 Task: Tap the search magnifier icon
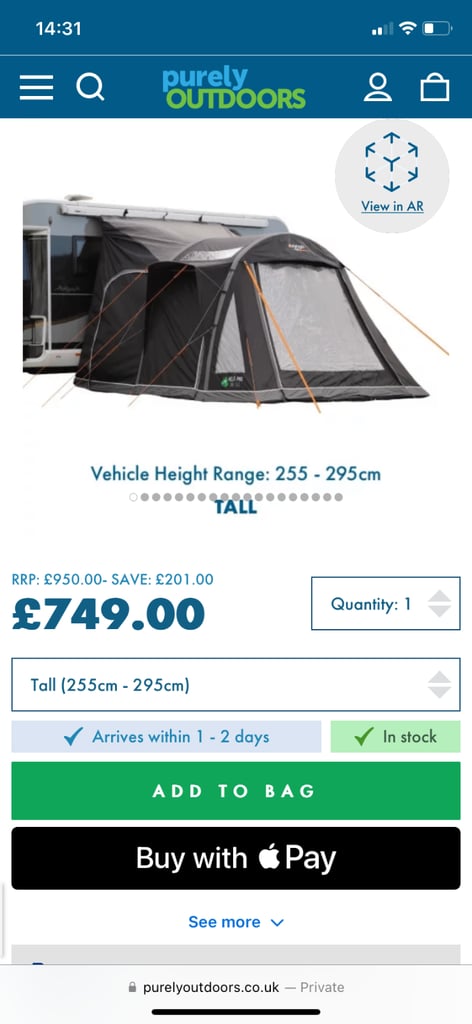[90, 87]
